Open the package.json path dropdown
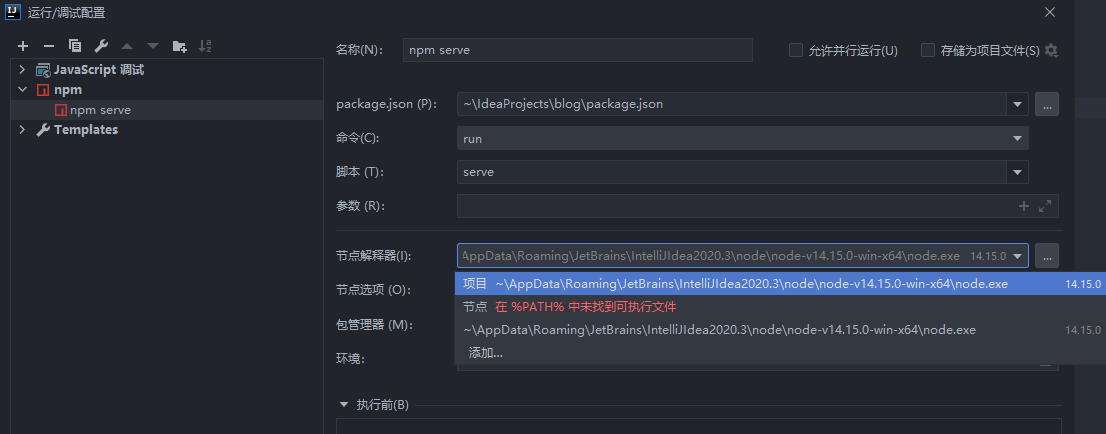Screen dimensions: 1106x434 1017,104
